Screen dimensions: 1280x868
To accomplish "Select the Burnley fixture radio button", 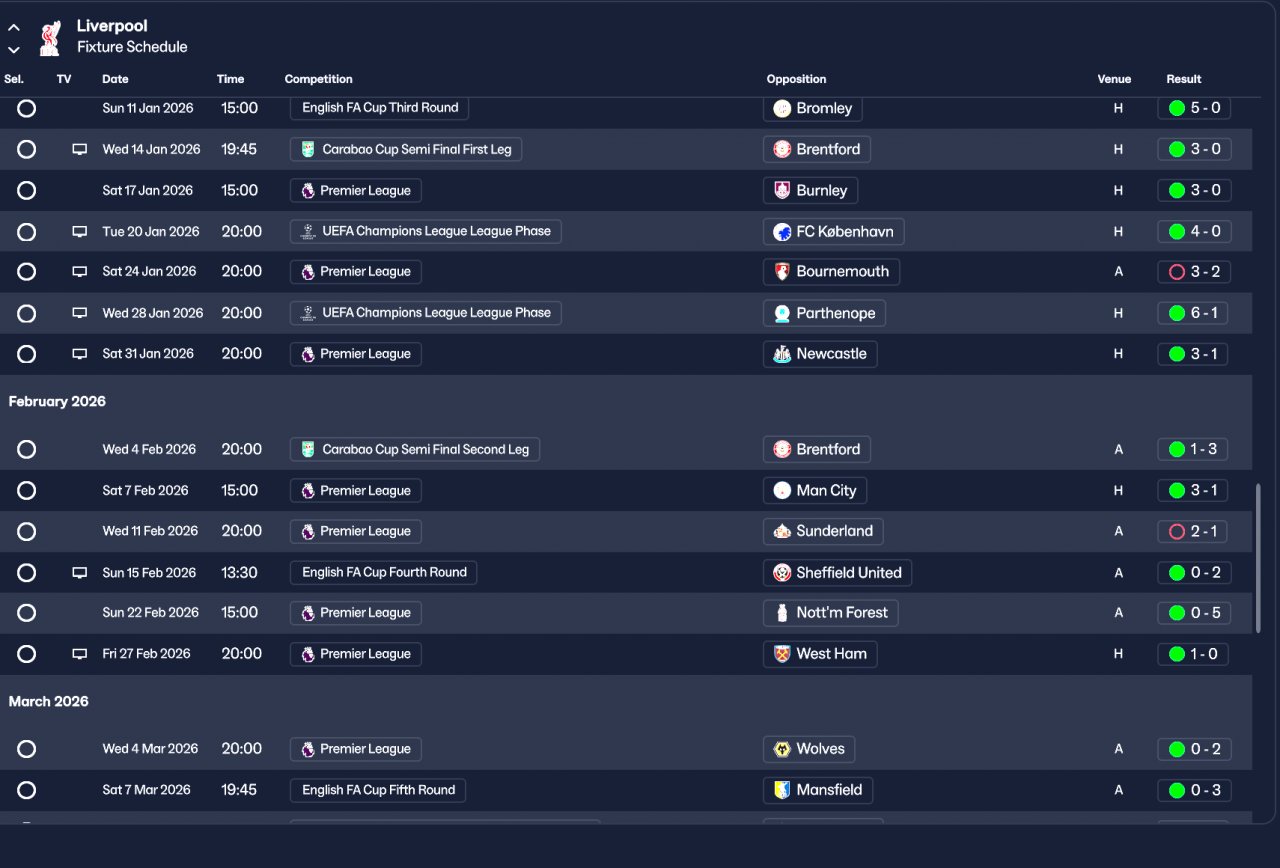I will (x=27, y=190).
